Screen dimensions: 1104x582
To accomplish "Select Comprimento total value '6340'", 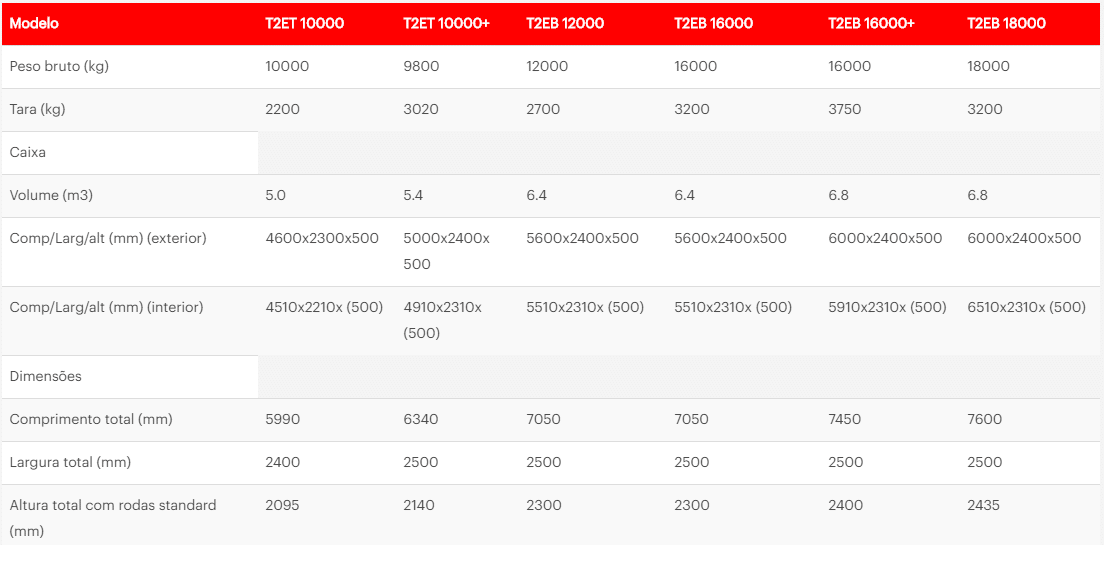I will pos(421,419).
